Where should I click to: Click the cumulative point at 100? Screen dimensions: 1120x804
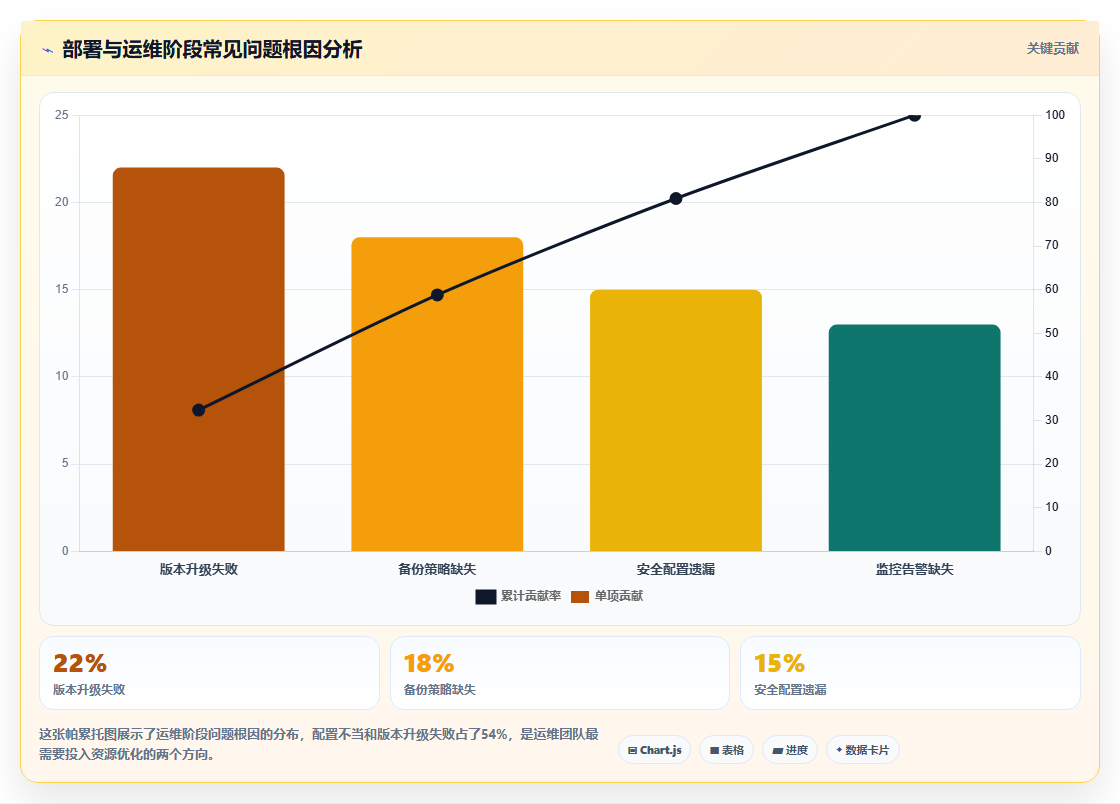(x=914, y=116)
